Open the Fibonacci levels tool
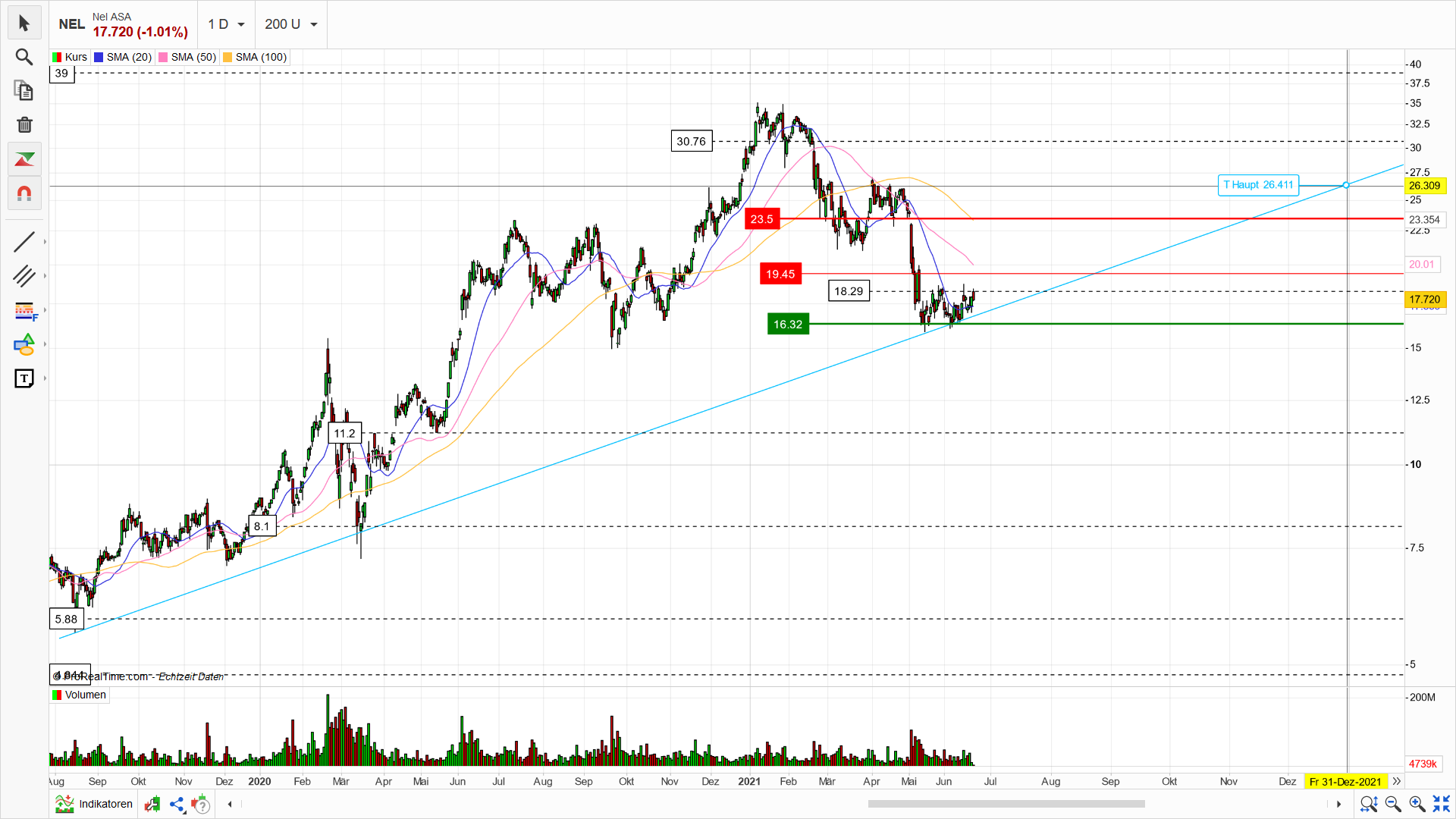 [25, 311]
